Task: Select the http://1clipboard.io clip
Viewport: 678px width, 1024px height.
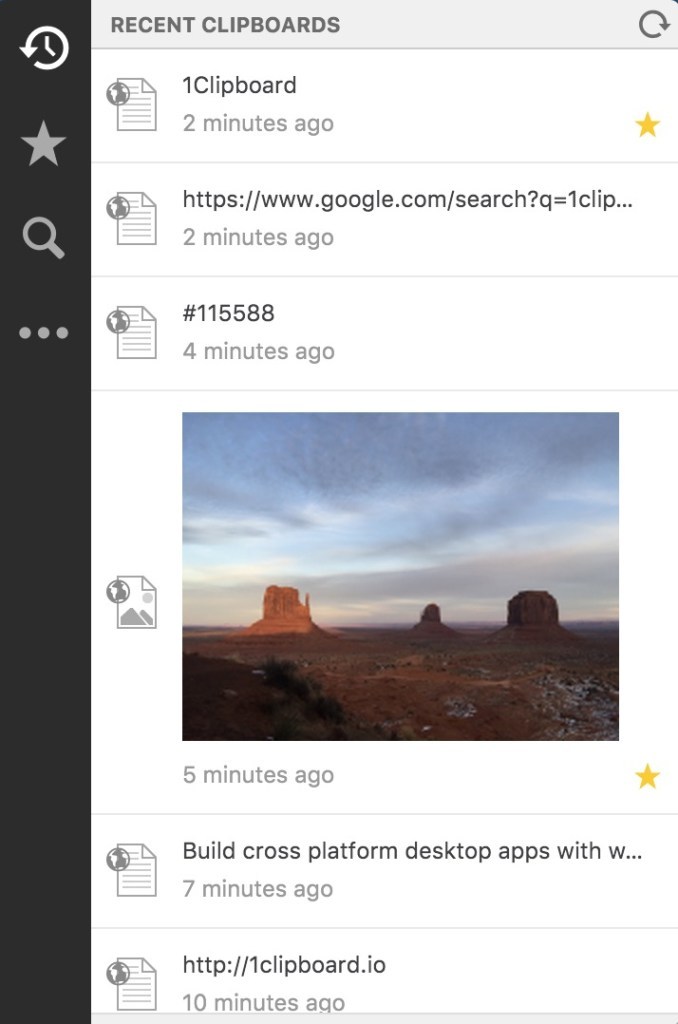Action: (x=385, y=976)
